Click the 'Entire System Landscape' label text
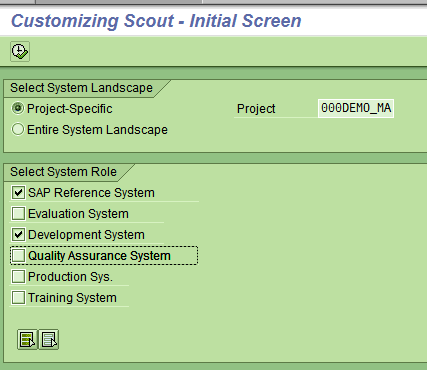Image resolution: width=427 pixels, height=370 pixels. pyautogui.click(x=97, y=130)
